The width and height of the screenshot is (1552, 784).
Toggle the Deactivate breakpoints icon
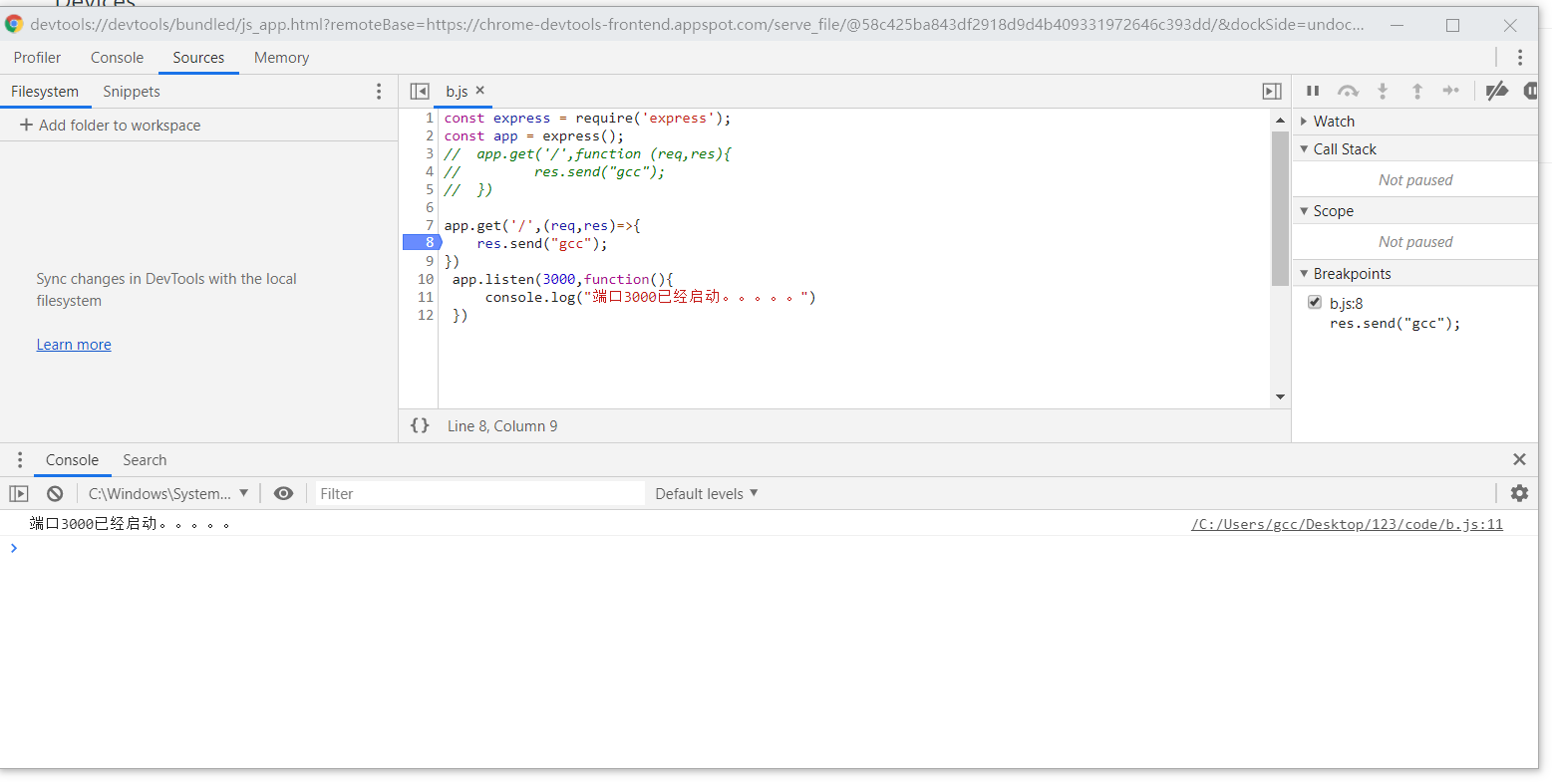(x=1496, y=91)
